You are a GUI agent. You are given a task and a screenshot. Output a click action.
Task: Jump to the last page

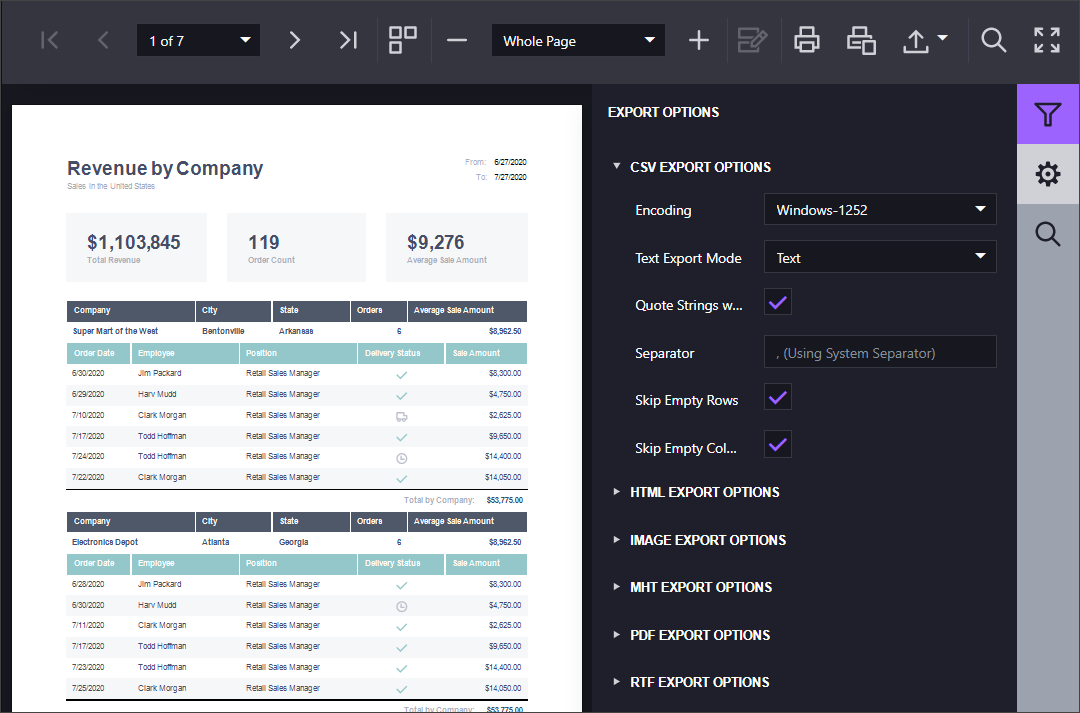point(349,41)
